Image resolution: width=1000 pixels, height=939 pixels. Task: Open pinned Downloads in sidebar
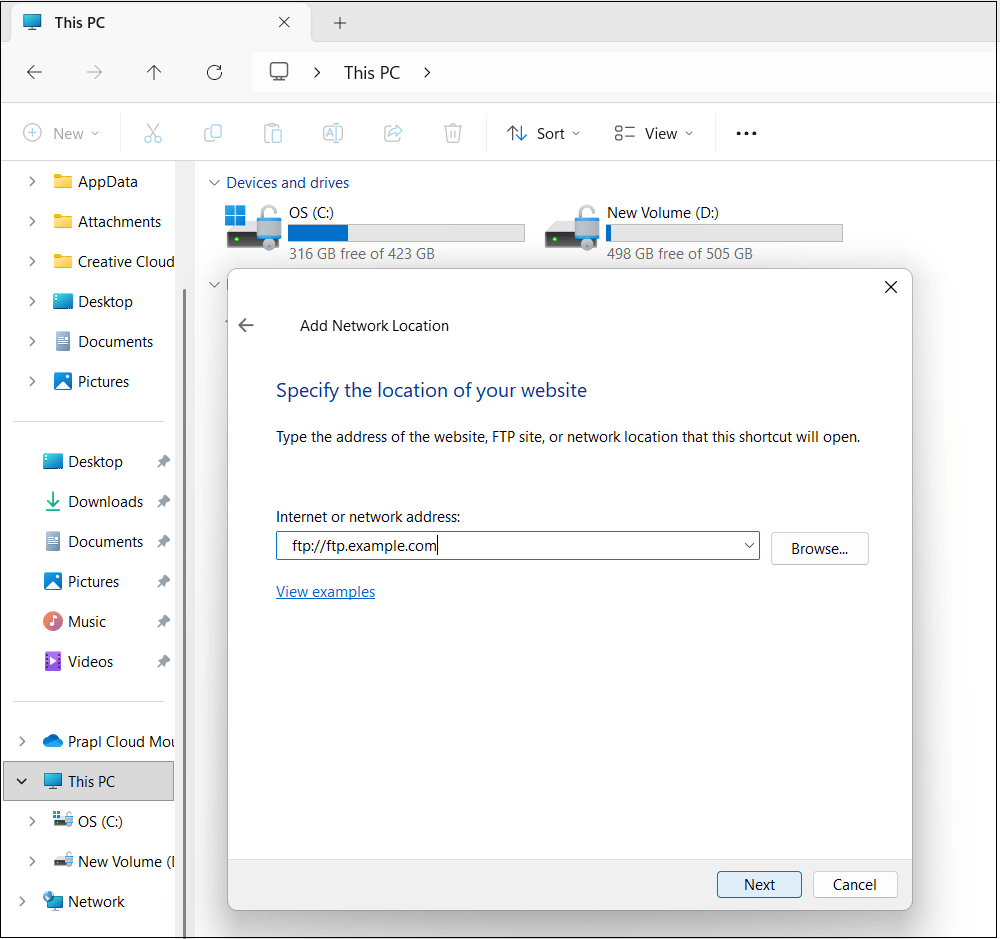click(x=105, y=502)
